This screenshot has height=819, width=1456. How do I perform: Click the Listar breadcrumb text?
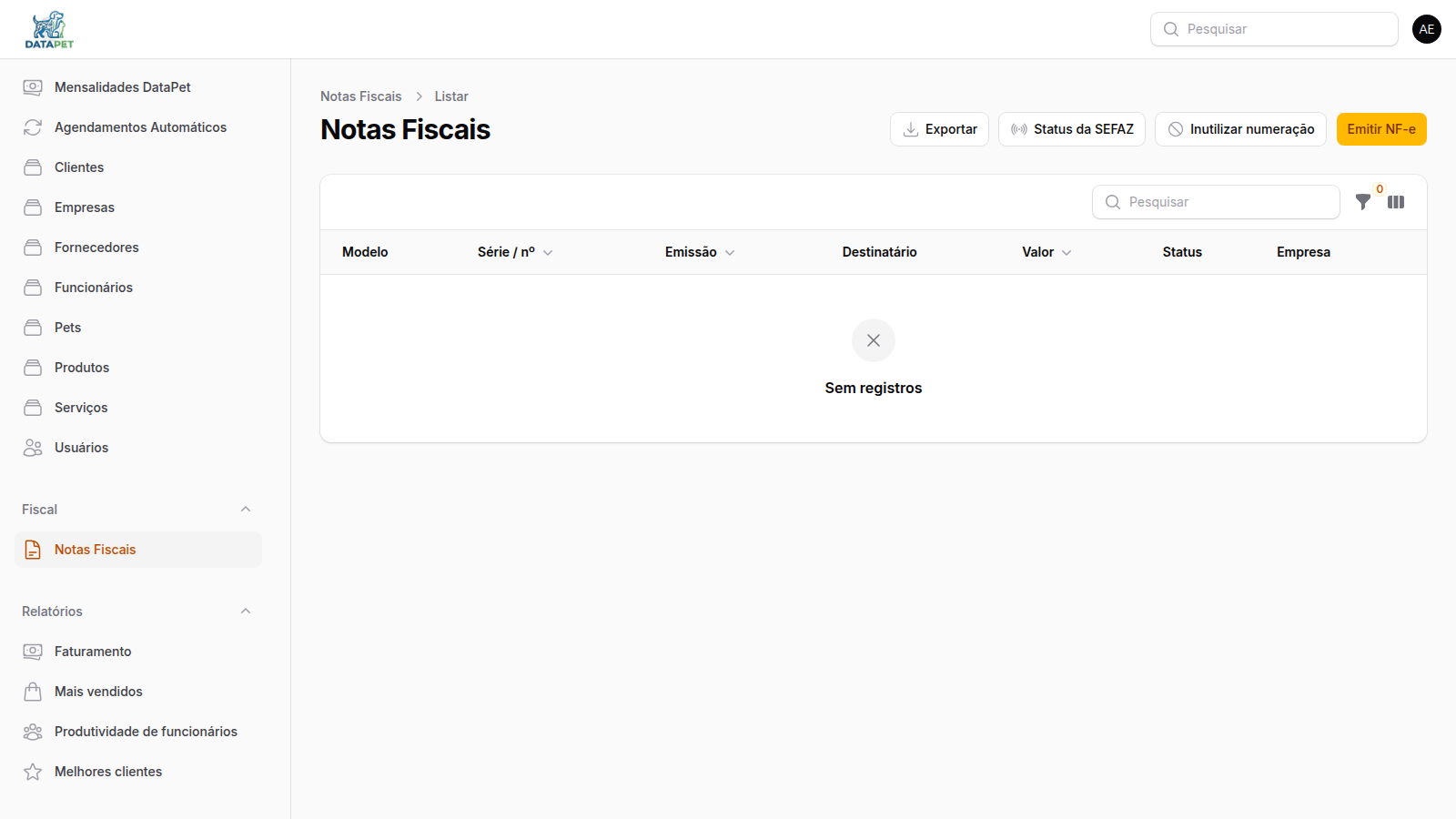(x=451, y=96)
